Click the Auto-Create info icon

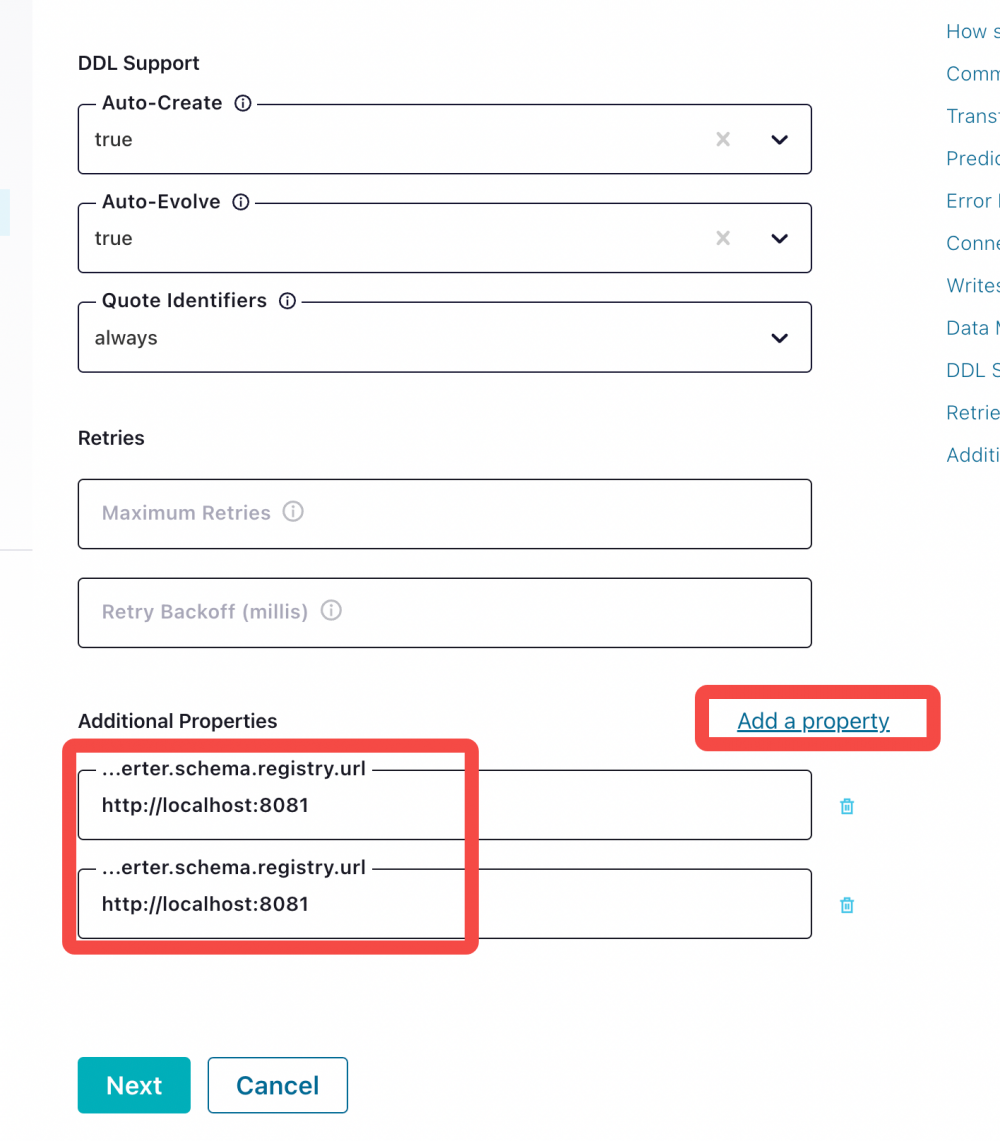tap(242, 103)
